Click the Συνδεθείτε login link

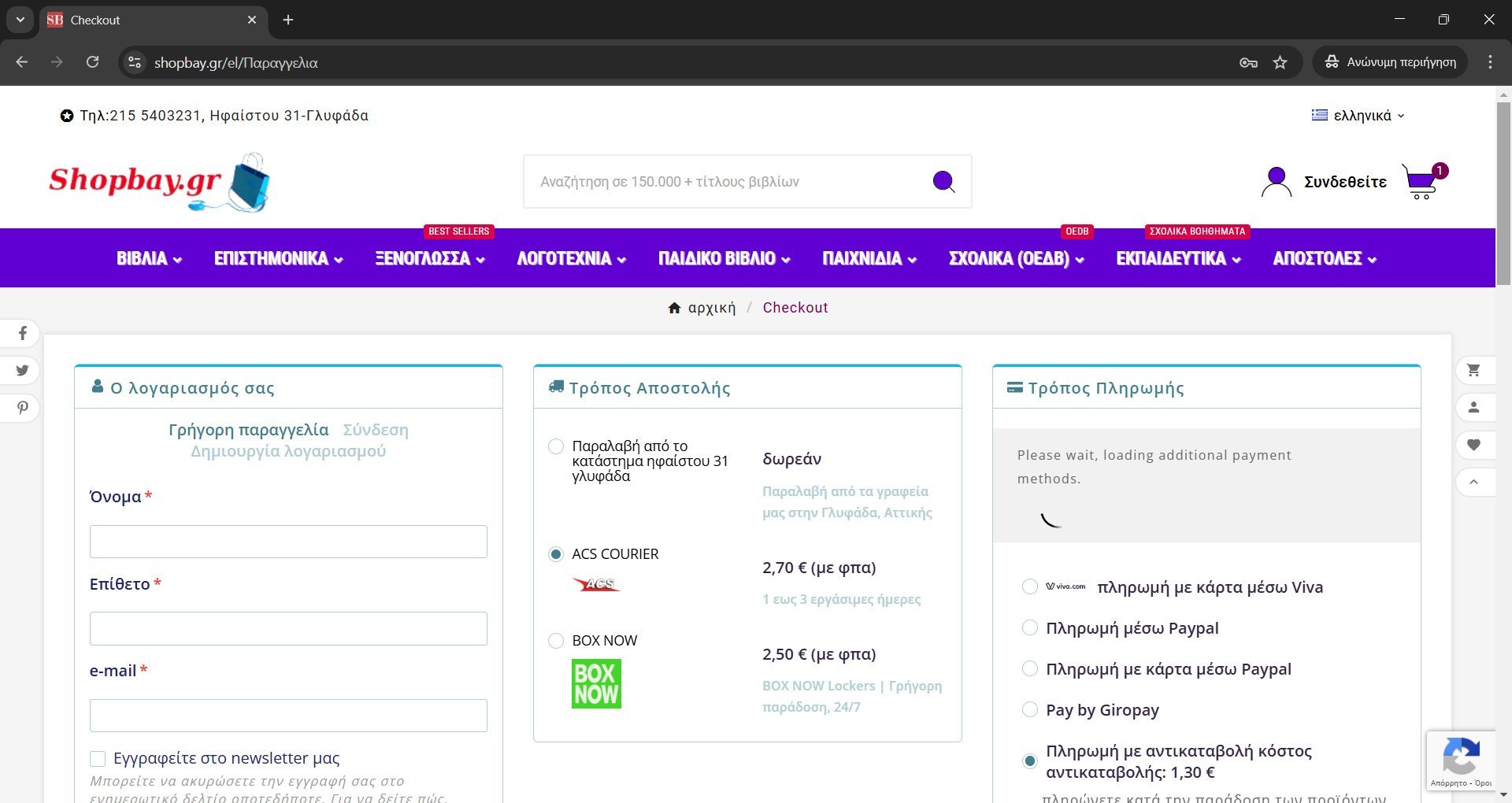[1345, 182]
